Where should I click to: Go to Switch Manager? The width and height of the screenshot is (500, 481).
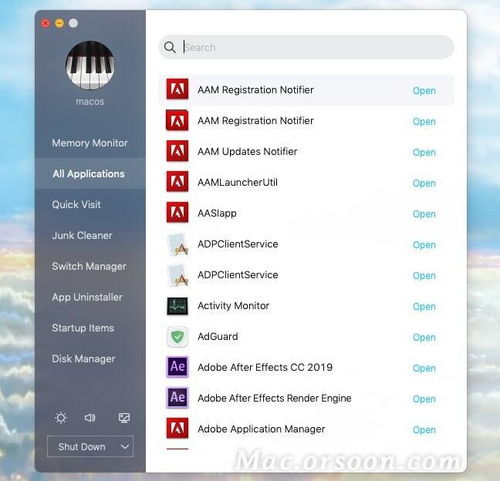89,266
